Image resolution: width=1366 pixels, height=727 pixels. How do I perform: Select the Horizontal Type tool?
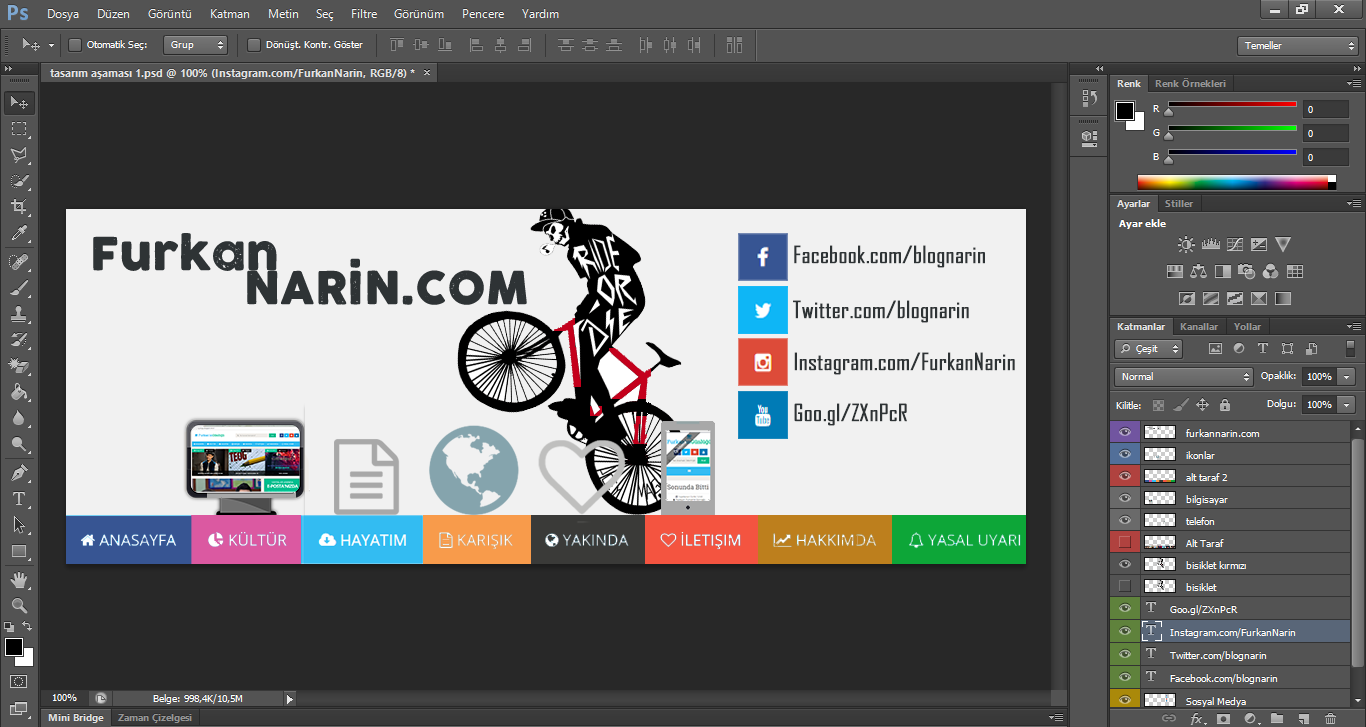(19, 499)
